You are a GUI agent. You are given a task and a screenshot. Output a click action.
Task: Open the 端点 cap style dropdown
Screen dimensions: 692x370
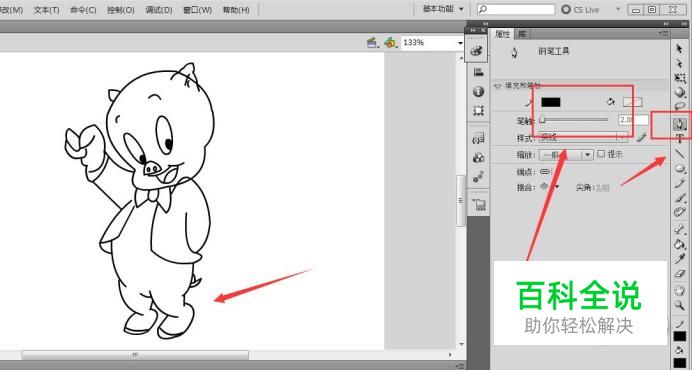click(x=546, y=171)
